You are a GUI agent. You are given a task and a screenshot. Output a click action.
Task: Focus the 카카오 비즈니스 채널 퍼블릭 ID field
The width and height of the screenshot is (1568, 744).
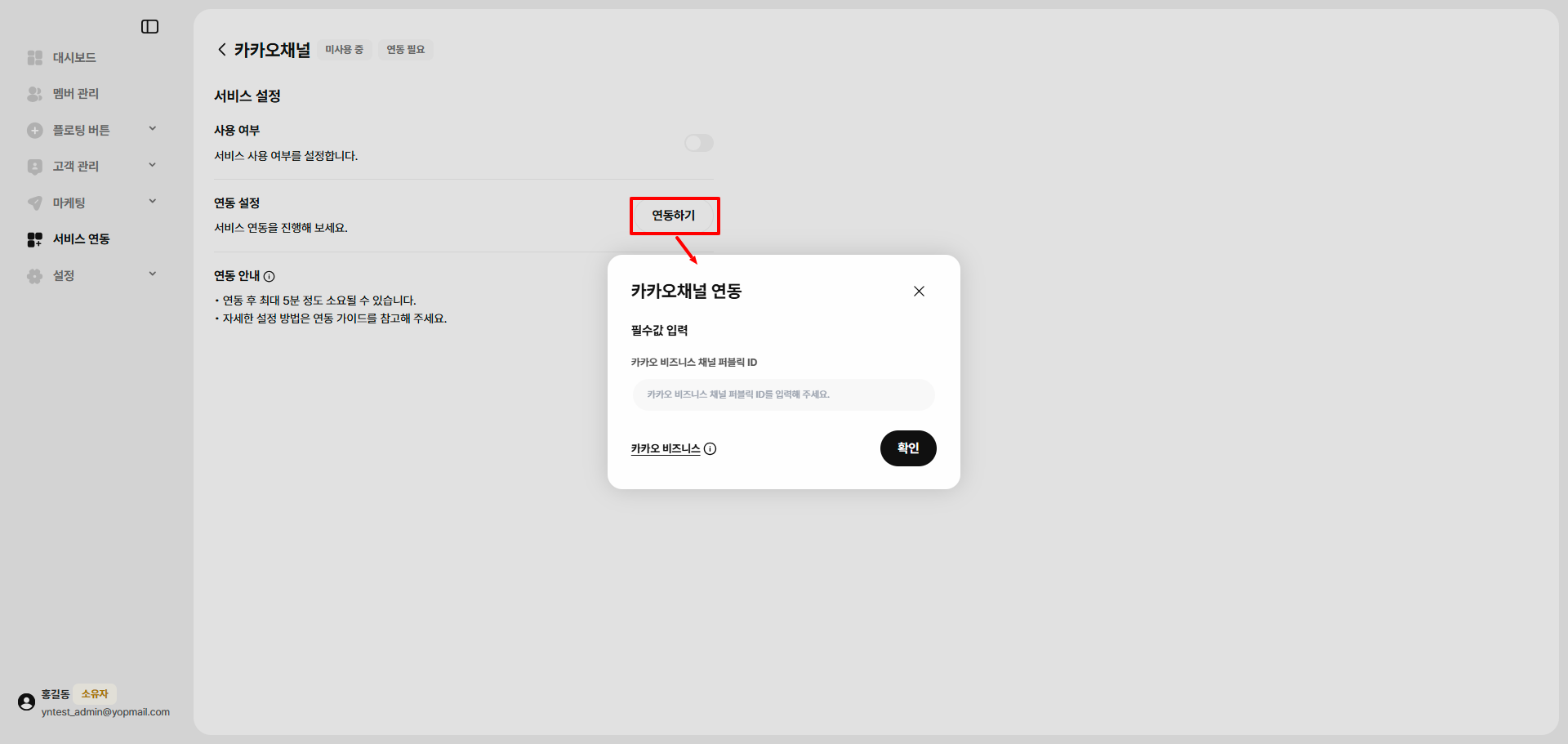[784, 394]
